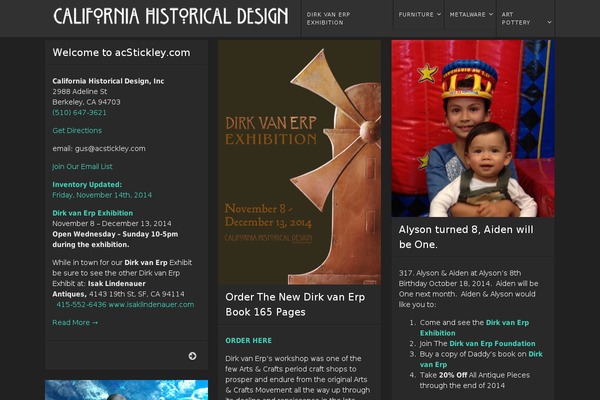Click the blue underwater image thumbnail at bottom left
This screenshot has height=400, width=600.
[x=127, y=390]
